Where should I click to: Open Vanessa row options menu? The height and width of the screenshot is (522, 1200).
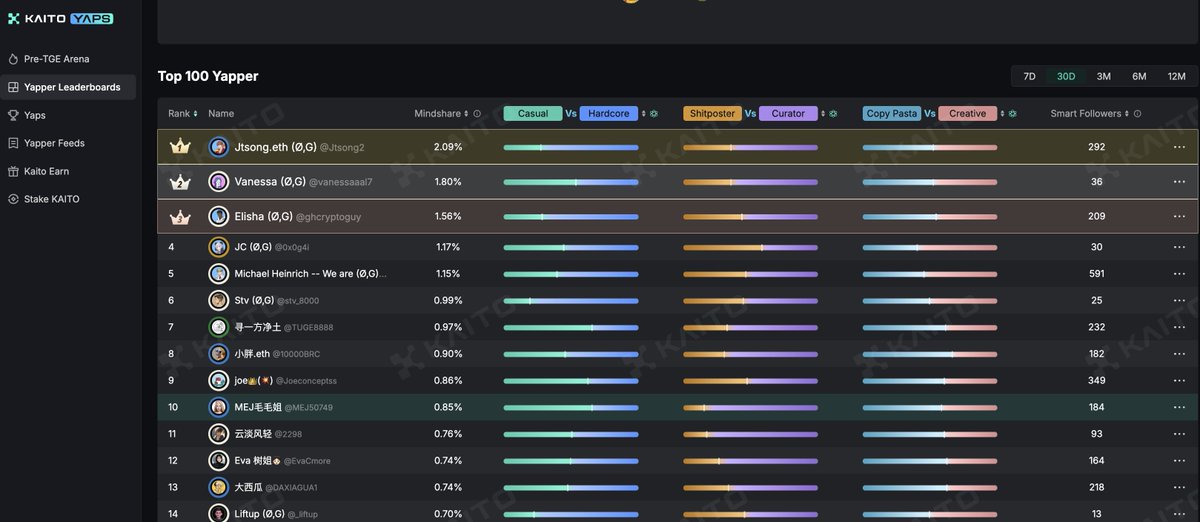point(1179,182)
